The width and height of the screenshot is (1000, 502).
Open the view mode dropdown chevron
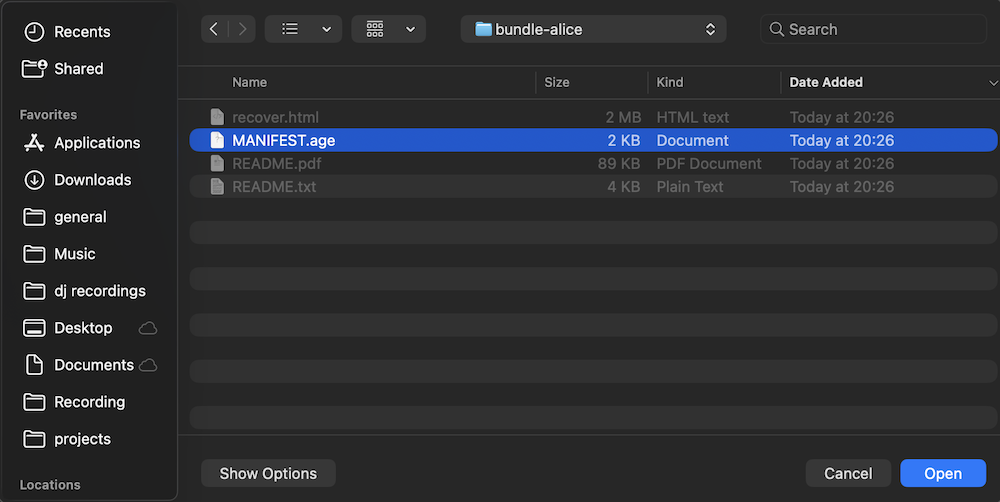[327, 29]
